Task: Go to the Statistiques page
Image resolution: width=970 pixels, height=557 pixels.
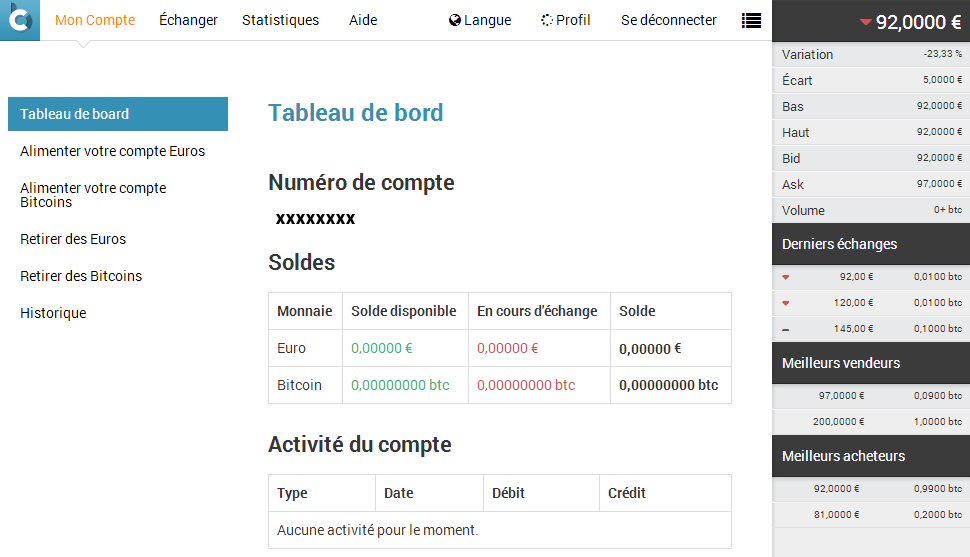Action: (281, 20)
